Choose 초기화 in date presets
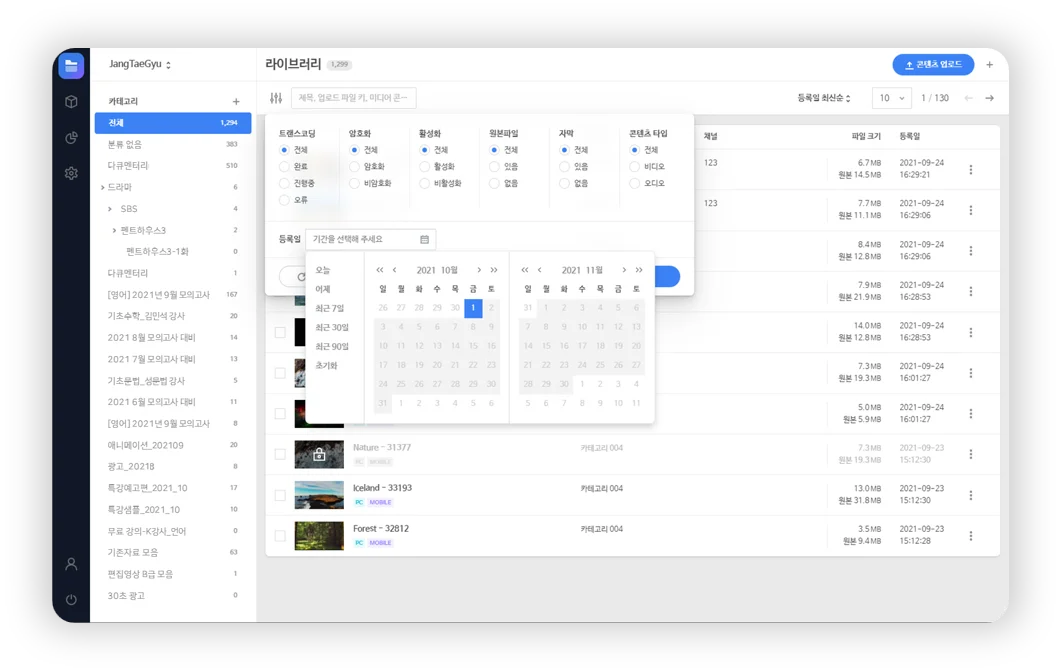Viewport: 1061px width, 671px height. (x=326, y=365)
